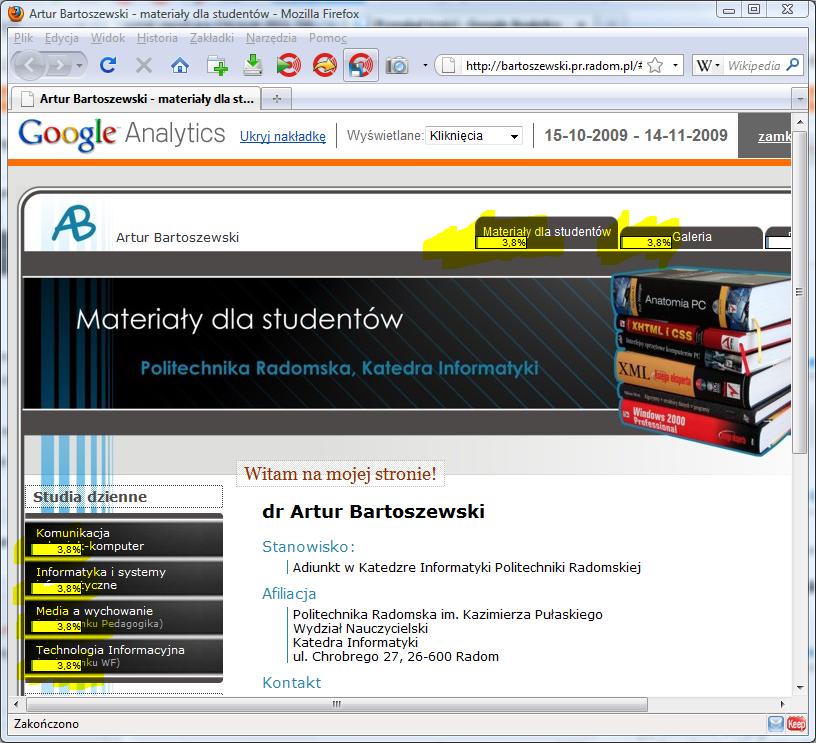Click the Ukryj nakładkę link
Image resolution: width=816 pixels, height=743 pixels.
(x=283, y=136)
